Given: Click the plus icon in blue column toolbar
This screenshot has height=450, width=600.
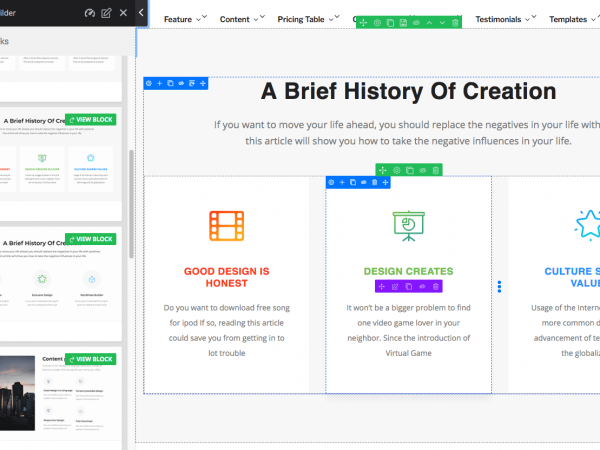Looking at the screenshot, I should click(341, 182).
